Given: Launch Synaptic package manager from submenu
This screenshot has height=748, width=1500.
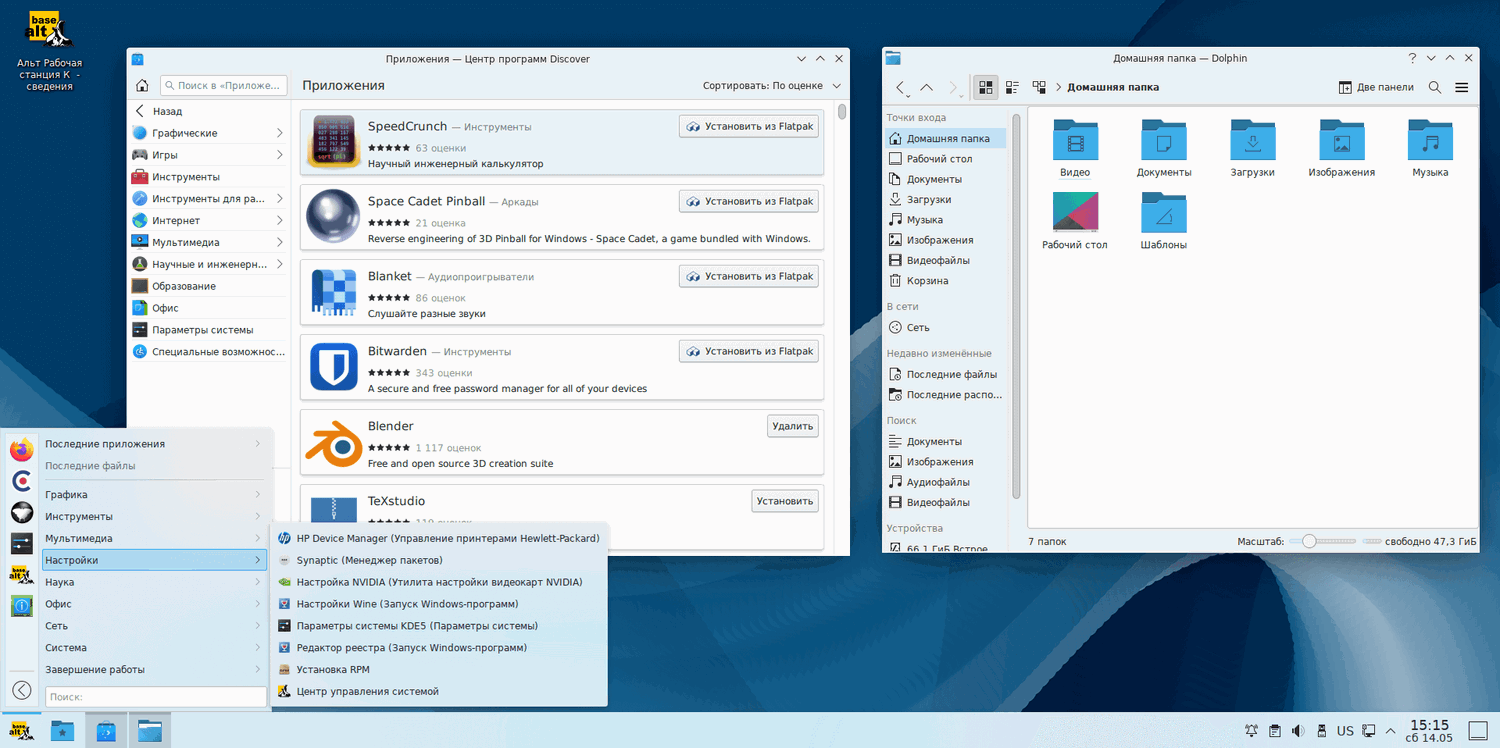Looking at the screenshot, I should point(439,560).
